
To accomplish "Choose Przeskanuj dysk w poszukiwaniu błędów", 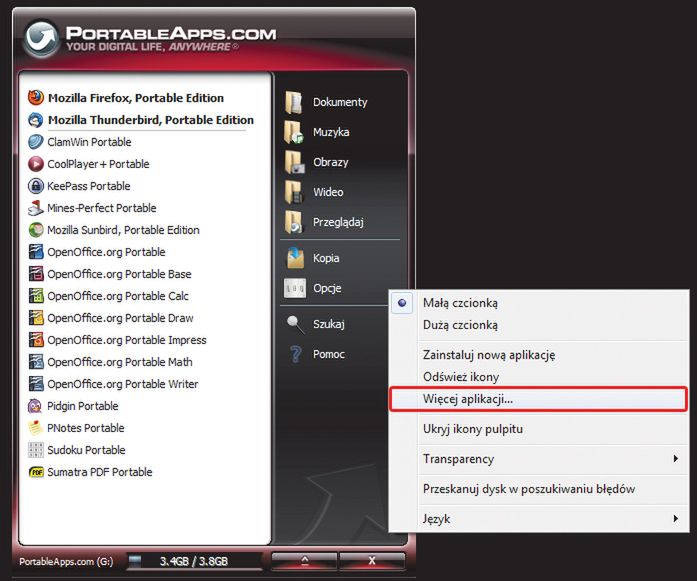I will 539,489.
